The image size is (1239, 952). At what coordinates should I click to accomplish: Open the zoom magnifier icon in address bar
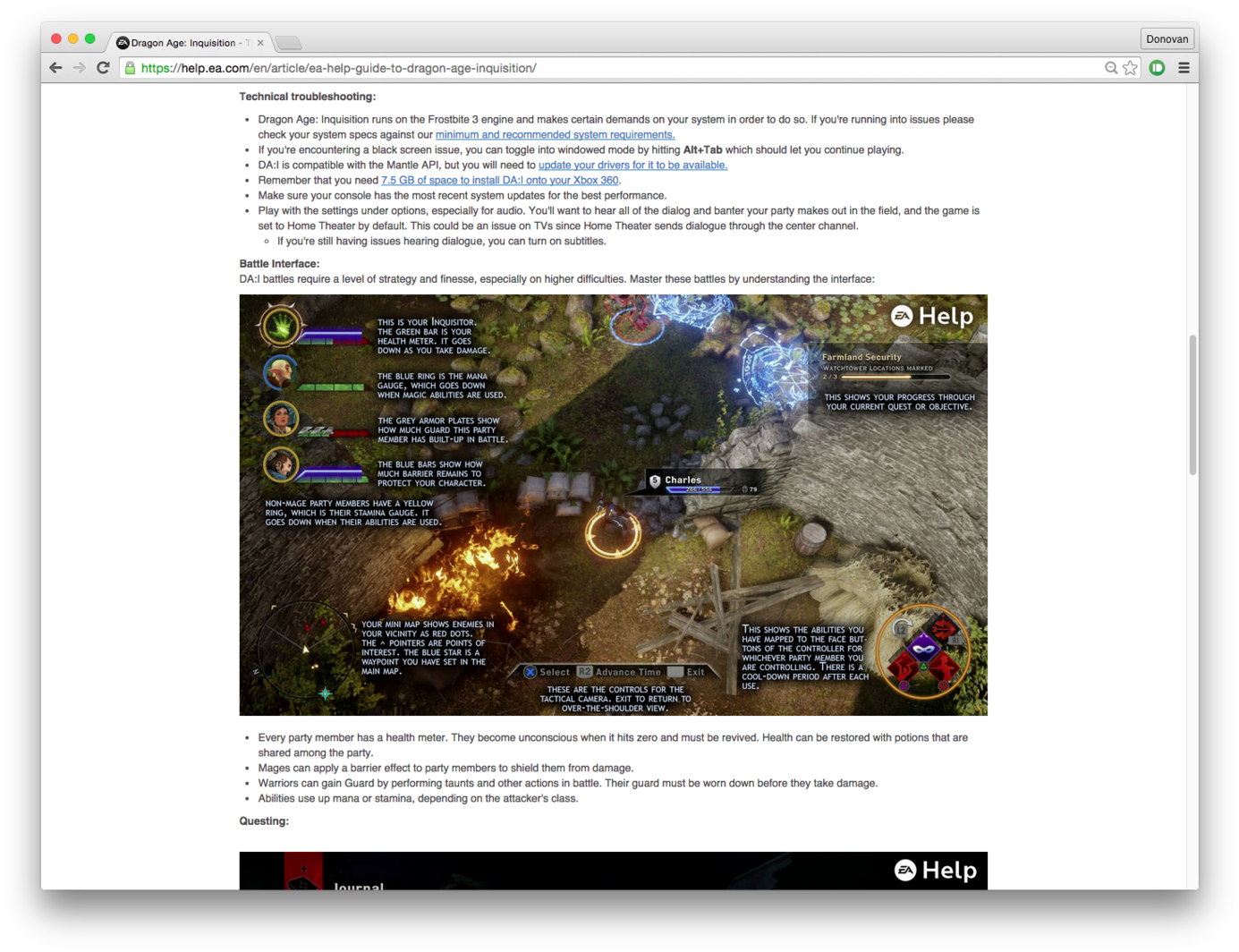1111,68
